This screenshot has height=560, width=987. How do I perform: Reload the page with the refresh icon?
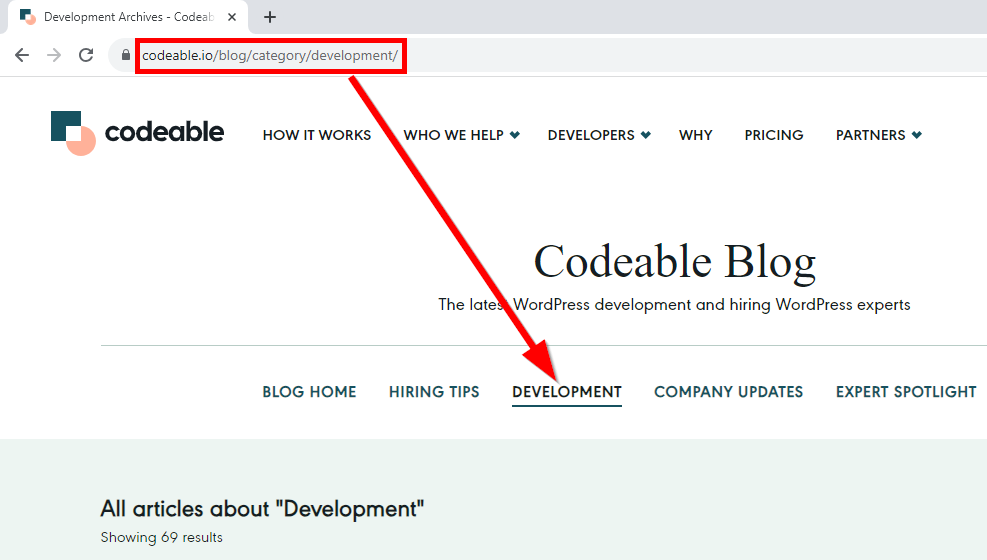click(86, 55)
